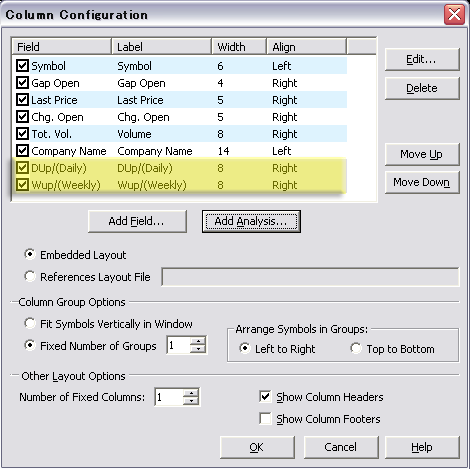The image size is (470, 469).
Task: Decrease the fixed number of groups
Action: [198, 349]
